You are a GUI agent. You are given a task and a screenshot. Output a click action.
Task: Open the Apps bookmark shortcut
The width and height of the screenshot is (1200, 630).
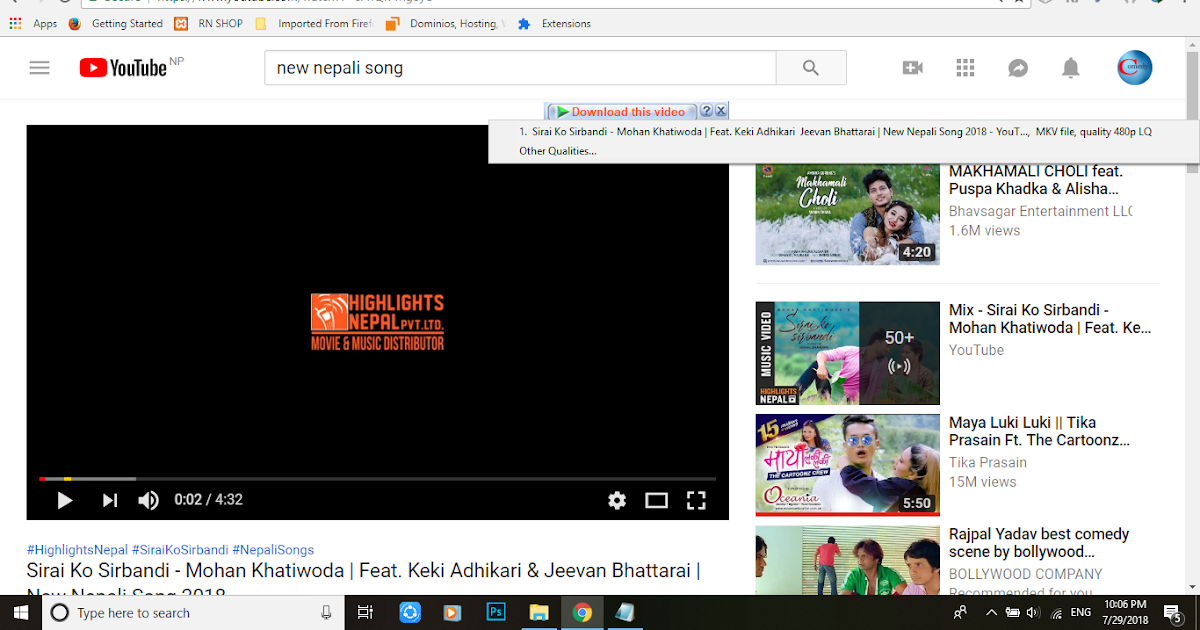pyautogui.click(x=33, y=23)
